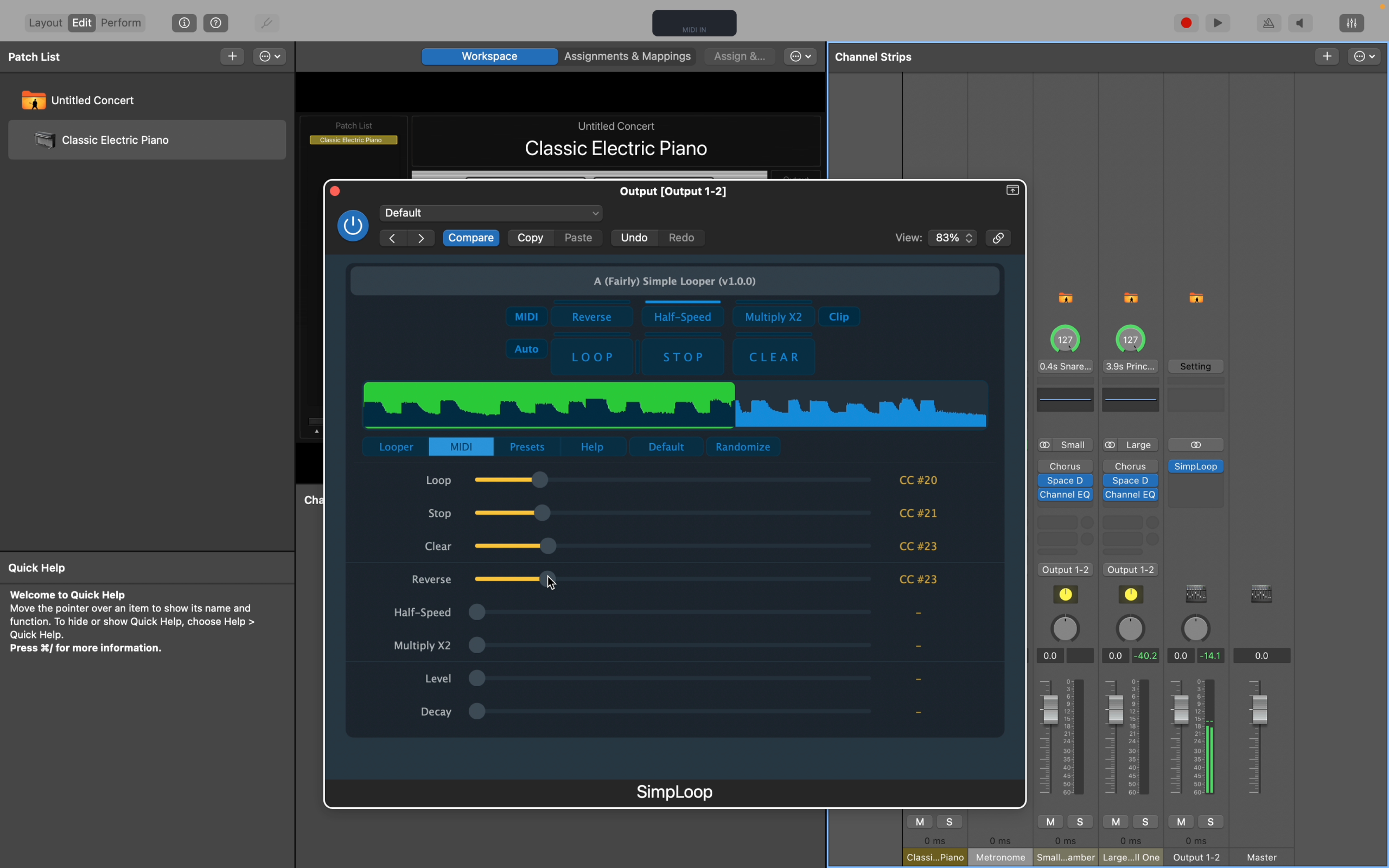1389x868 pixels.
Task: Toggle Half-Speed mode in the looper
Action: 683,317
